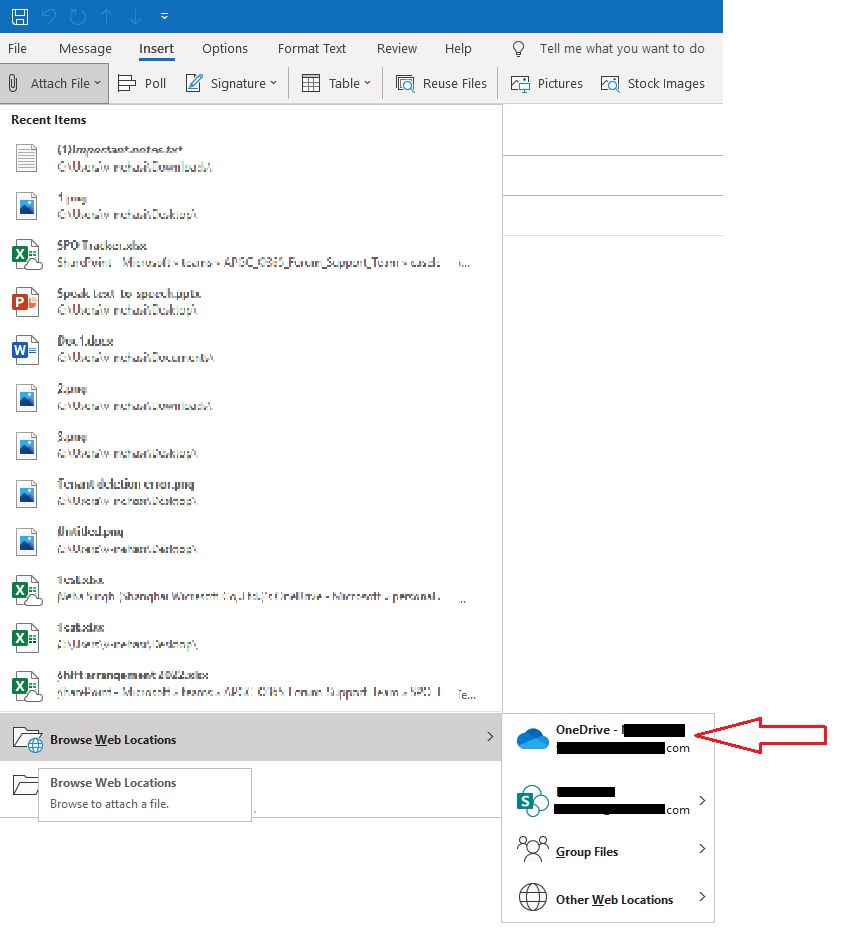
Task: Click the Save icon in the title bar
Action: tap(20, 17)
